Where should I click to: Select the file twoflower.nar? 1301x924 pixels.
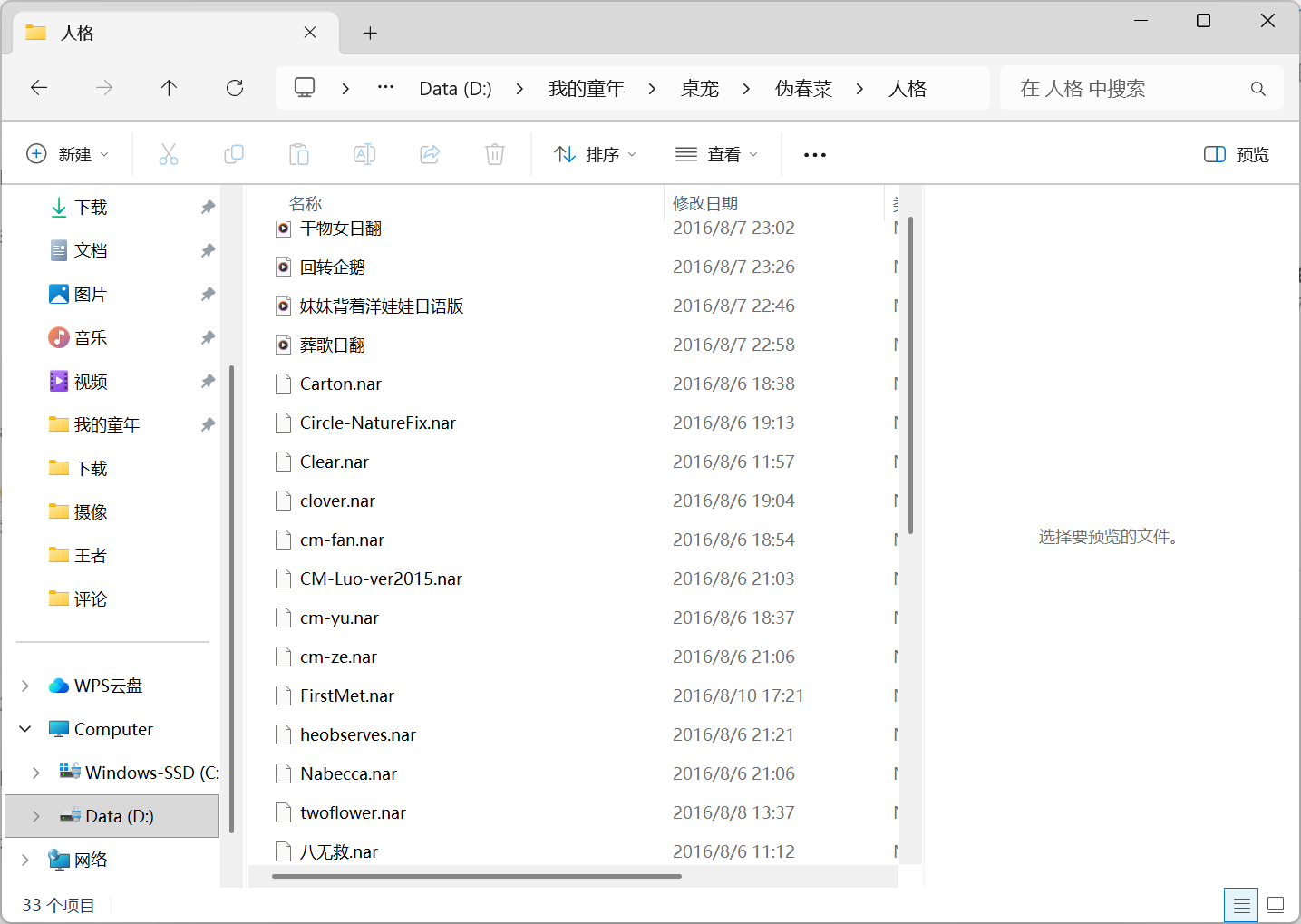coord(353,813)
